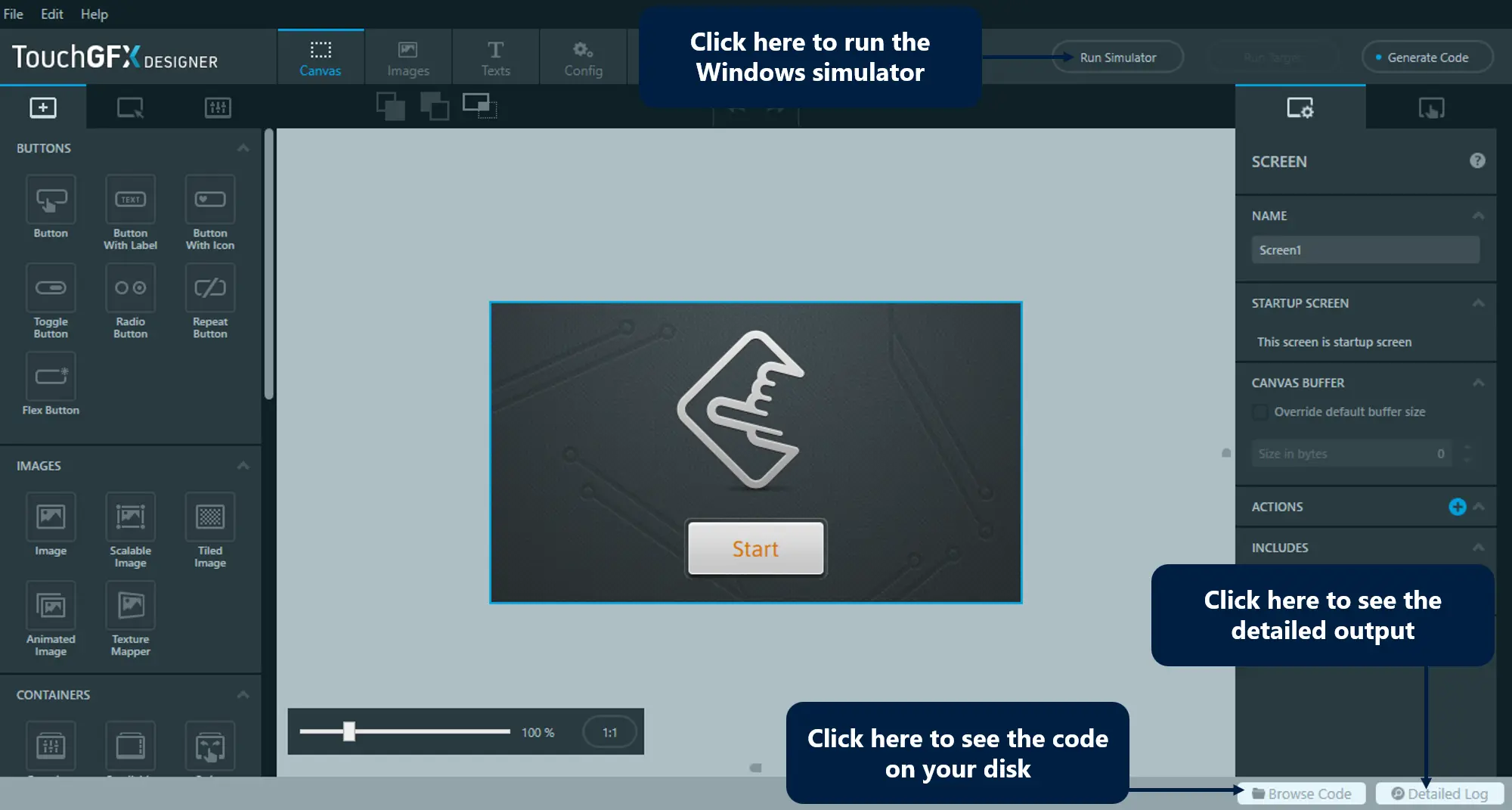1512x810 pixels.
Task: Click the bring forward arrange icon
Action: point(391,107)
